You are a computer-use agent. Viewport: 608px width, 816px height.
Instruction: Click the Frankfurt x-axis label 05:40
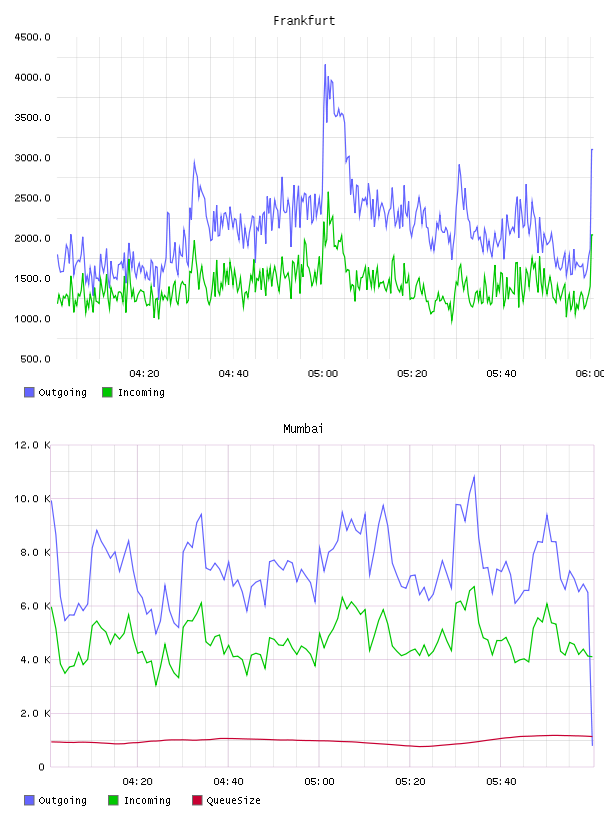pos(501,374)
